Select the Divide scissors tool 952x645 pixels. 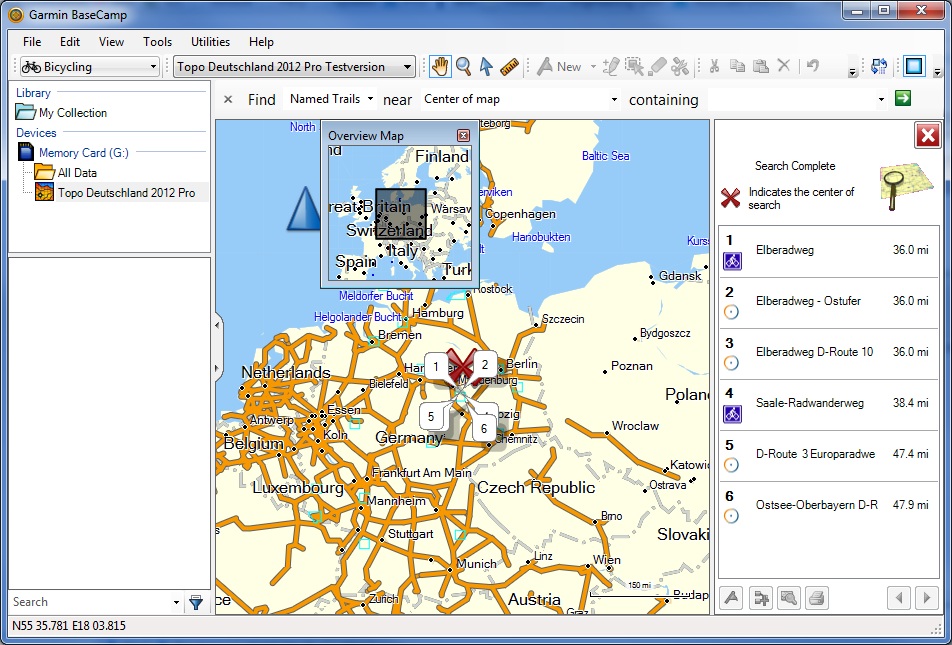[680, 66]
